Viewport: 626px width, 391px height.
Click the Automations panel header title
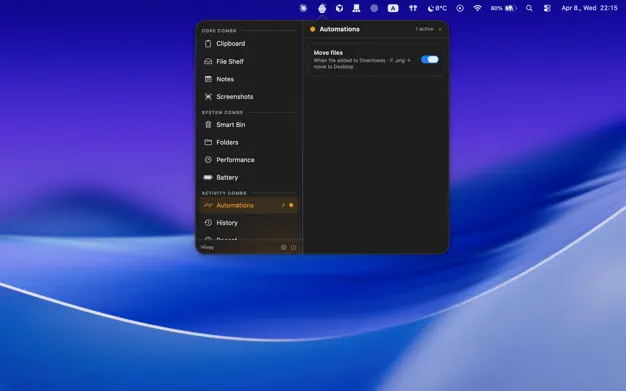tap(339, 29)
